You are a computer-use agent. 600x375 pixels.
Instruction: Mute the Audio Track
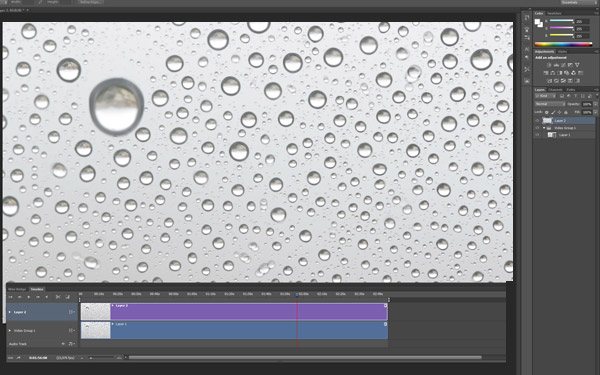[63, 344]
